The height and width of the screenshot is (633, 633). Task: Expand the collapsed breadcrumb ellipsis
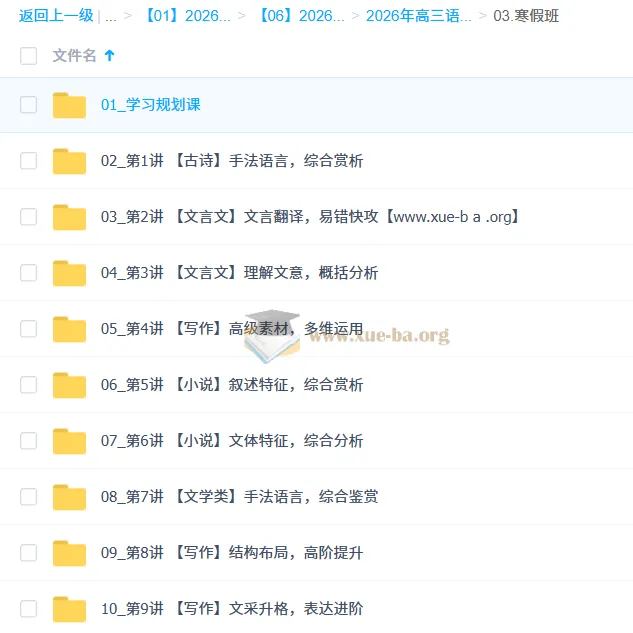pos(111,16)
